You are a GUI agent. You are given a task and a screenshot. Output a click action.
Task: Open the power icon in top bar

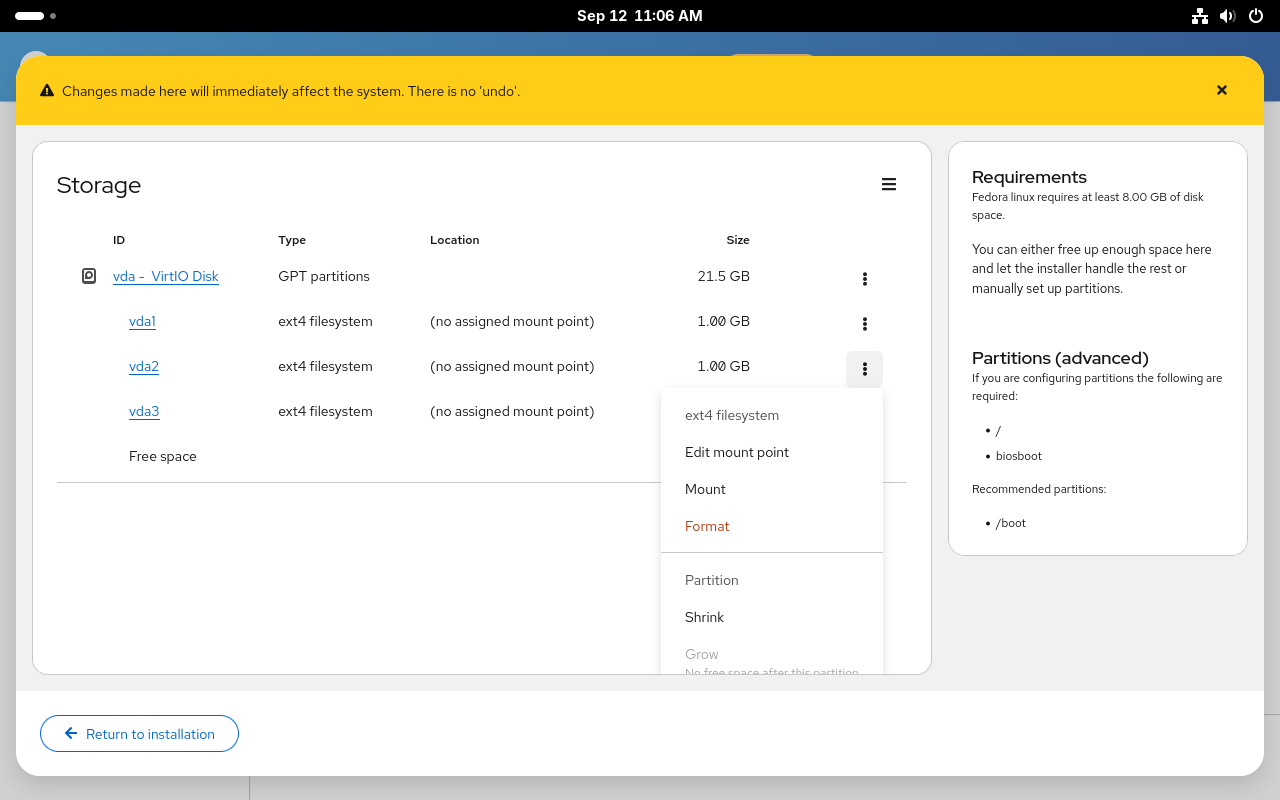coord(1256,16)
